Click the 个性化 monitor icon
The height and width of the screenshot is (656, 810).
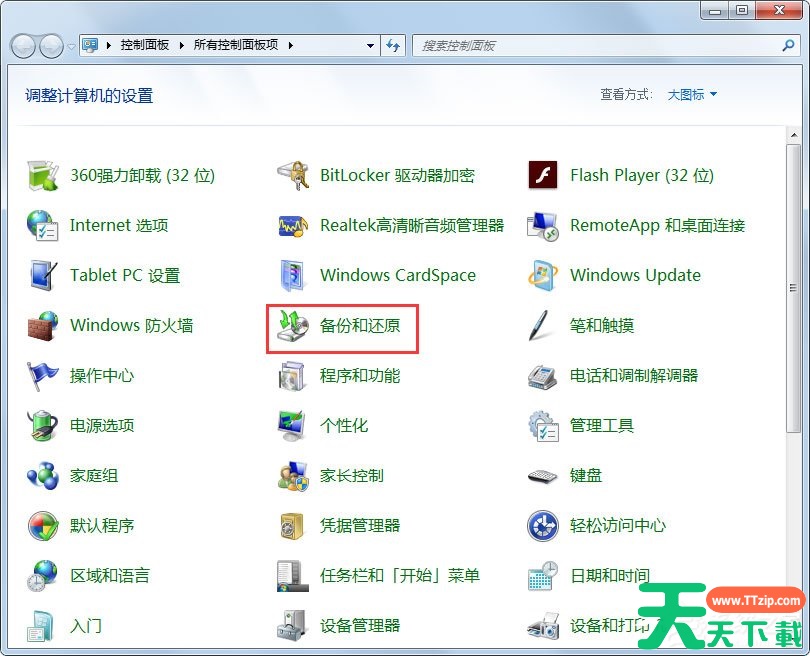(292, 426)
